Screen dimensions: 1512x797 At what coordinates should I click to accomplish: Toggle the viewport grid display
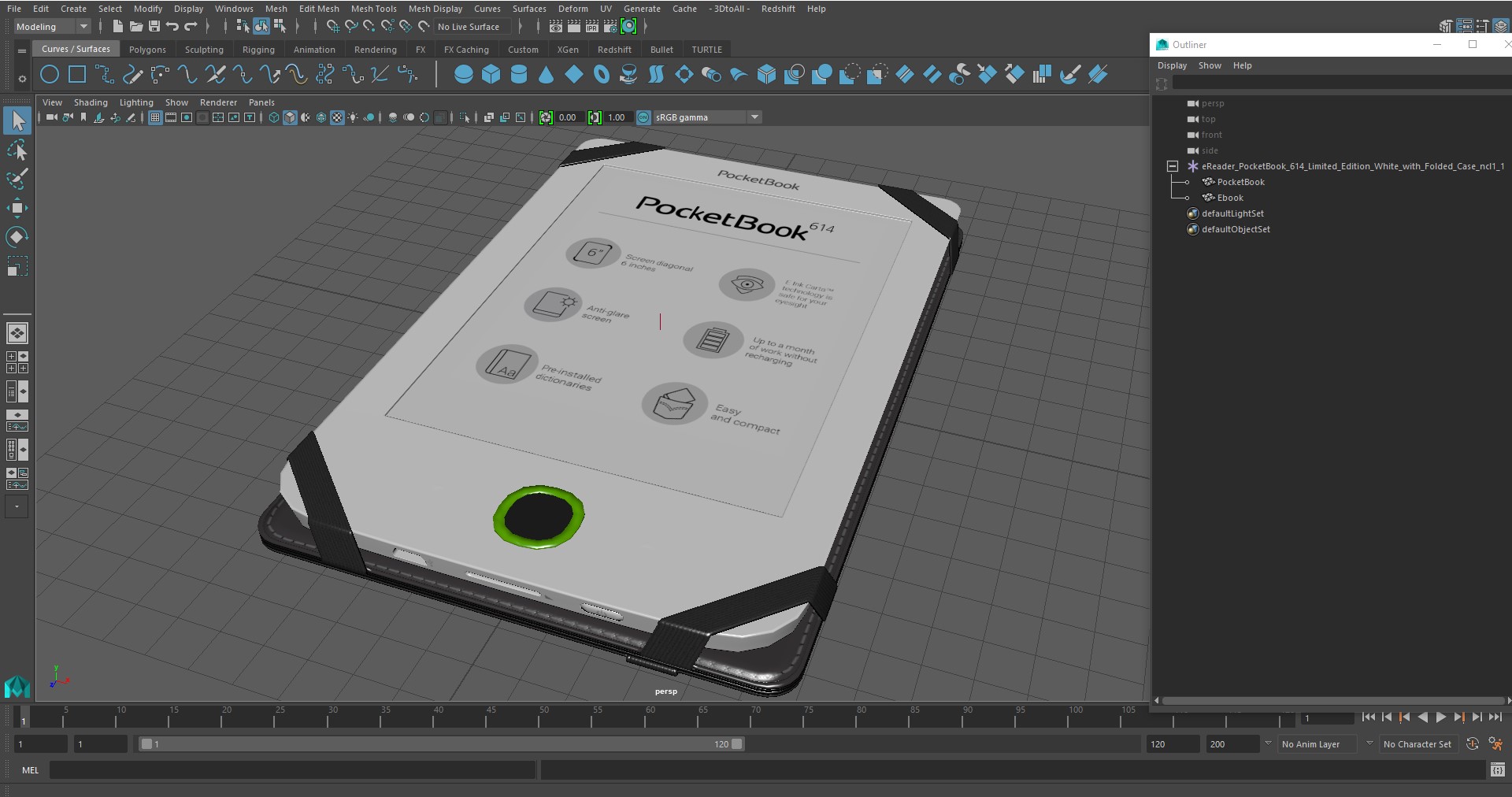coord(155,117)
